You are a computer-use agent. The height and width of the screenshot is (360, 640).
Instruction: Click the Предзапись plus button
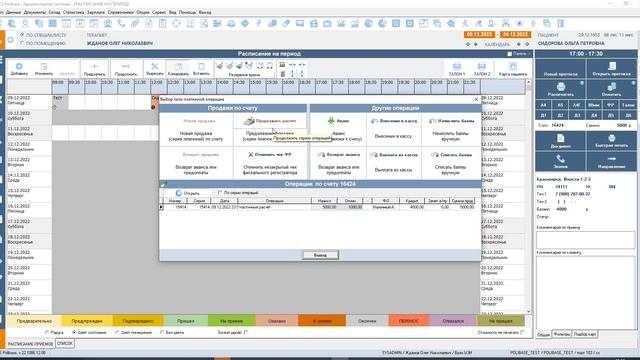tap(94, 69)
